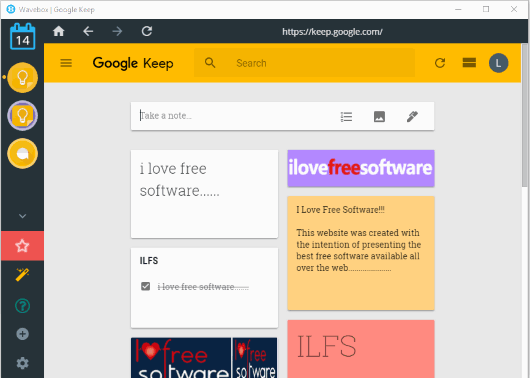Screen dimensions: 530x378
Task: Click the search magnifier icon
Action: (210, 63)
